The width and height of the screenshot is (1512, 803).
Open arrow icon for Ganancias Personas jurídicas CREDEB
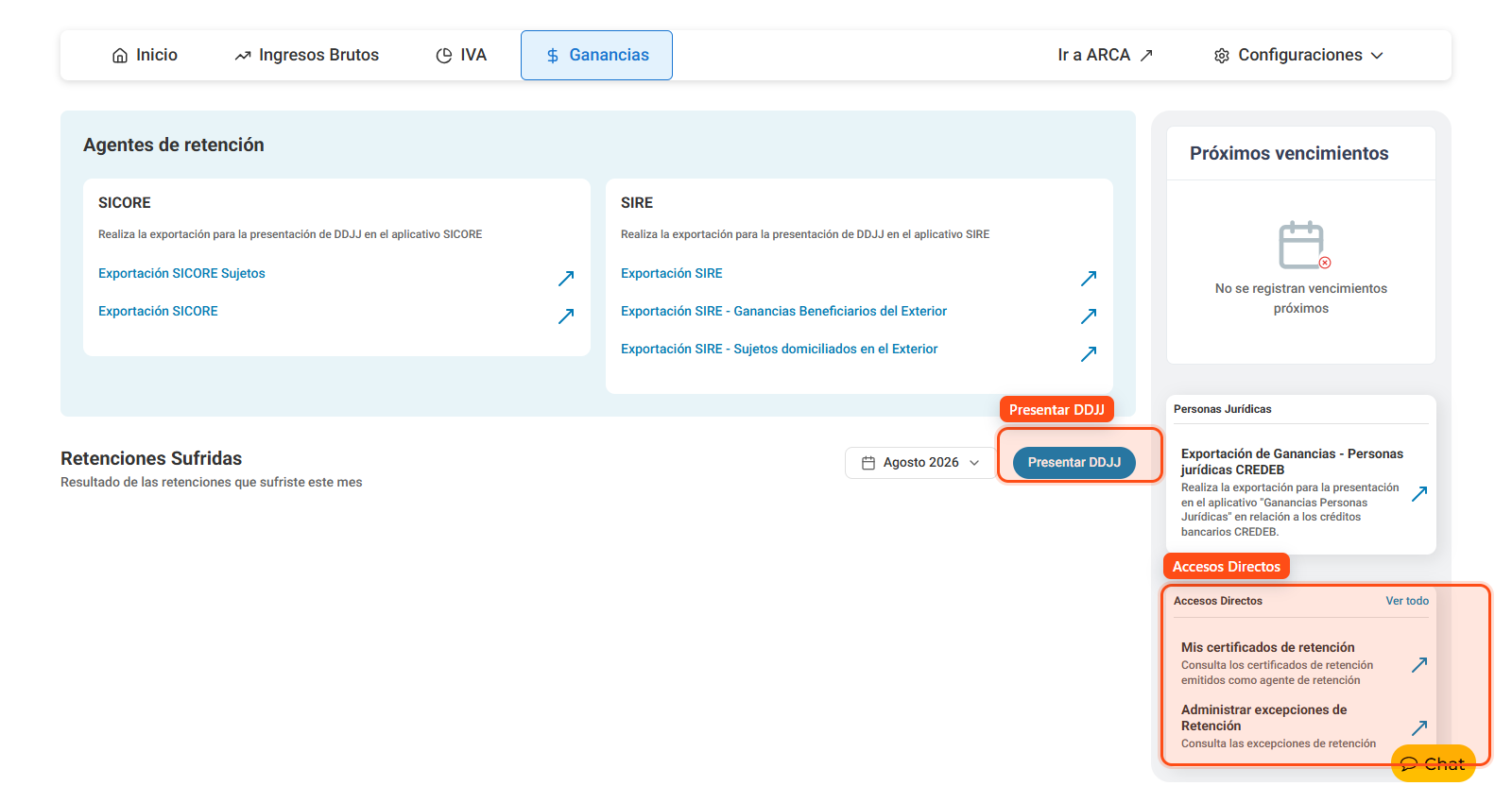pyautogui.click(x=1419, y=493)
